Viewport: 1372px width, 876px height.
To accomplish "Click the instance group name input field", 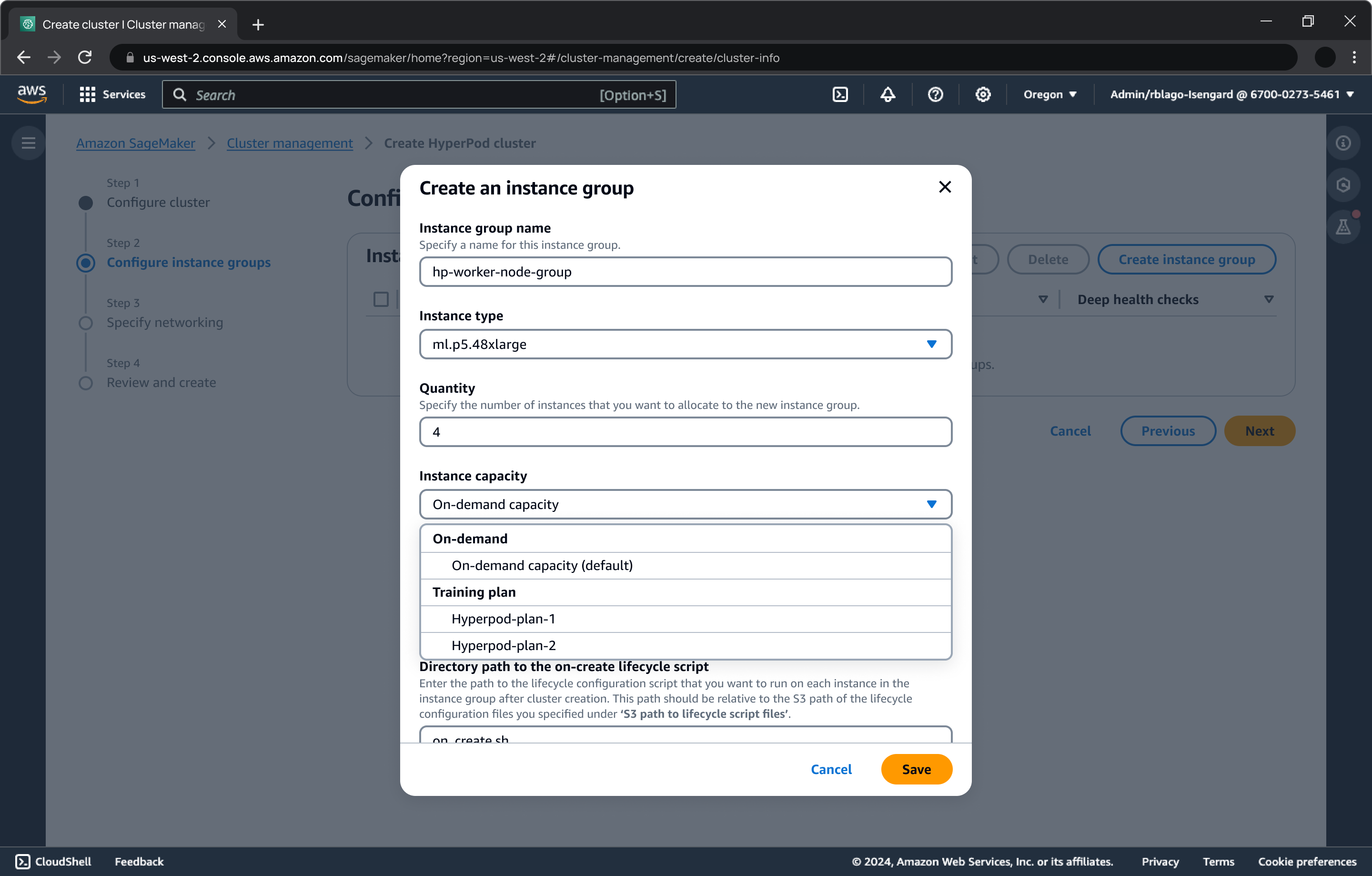I will [x=685, y=271].
